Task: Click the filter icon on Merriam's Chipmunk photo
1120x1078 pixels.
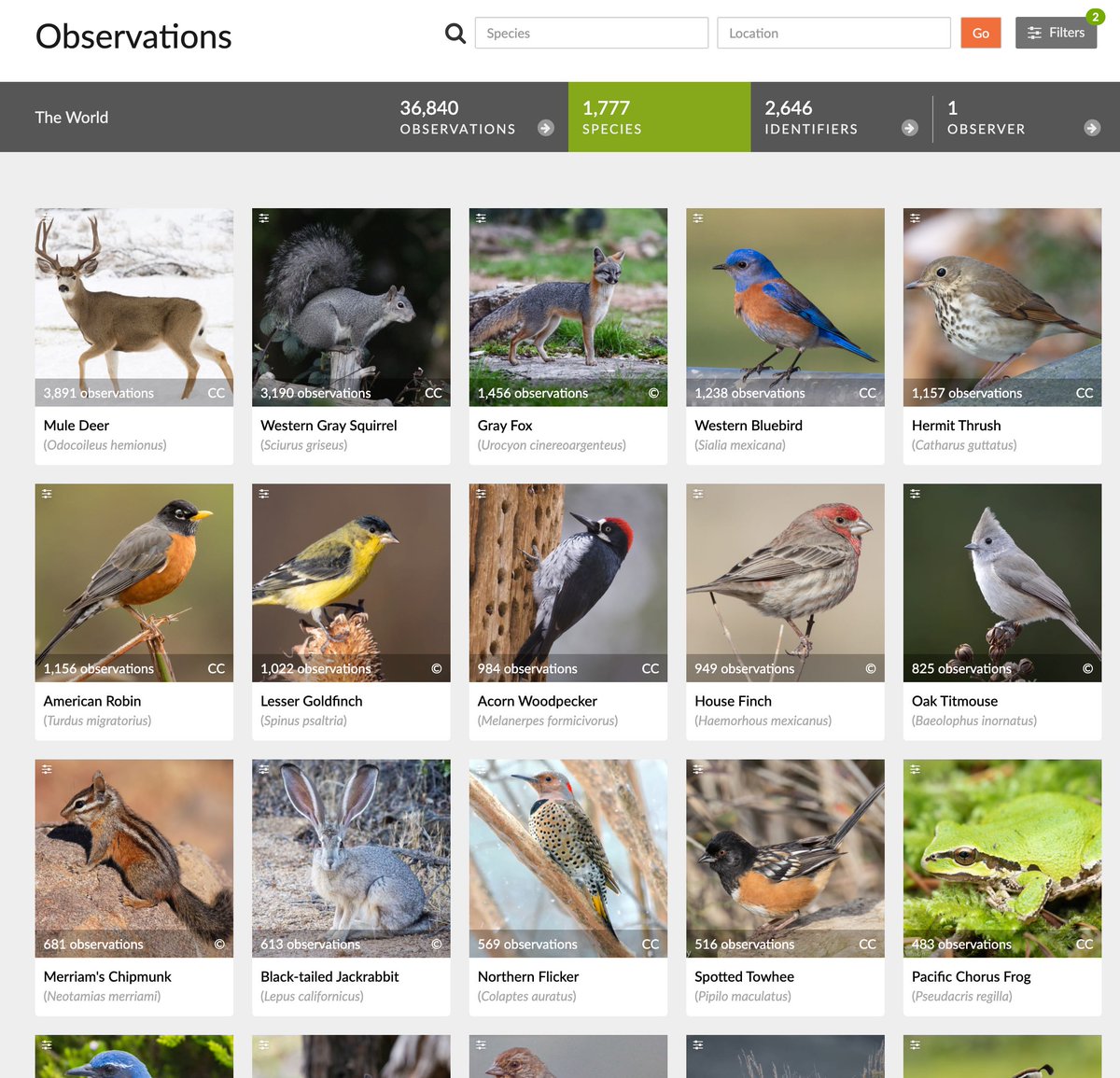Action: pyautogui.click(x=47, y=769)
